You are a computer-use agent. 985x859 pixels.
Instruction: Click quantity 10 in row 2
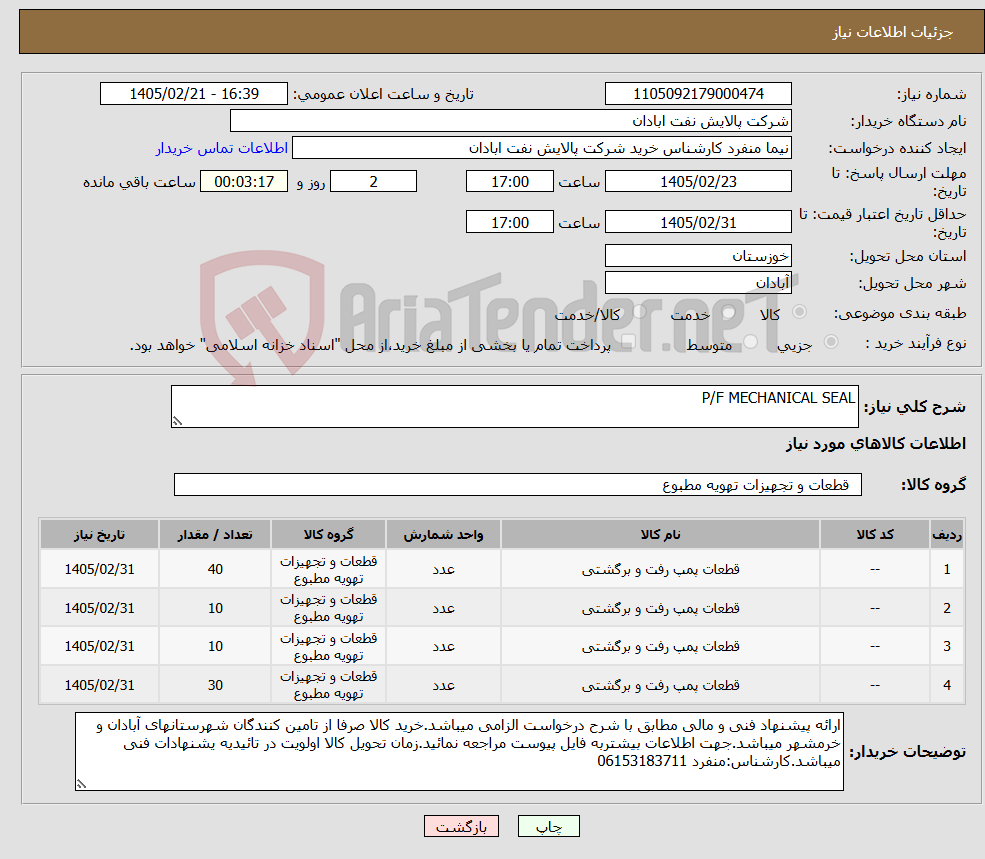pos(215,608)
